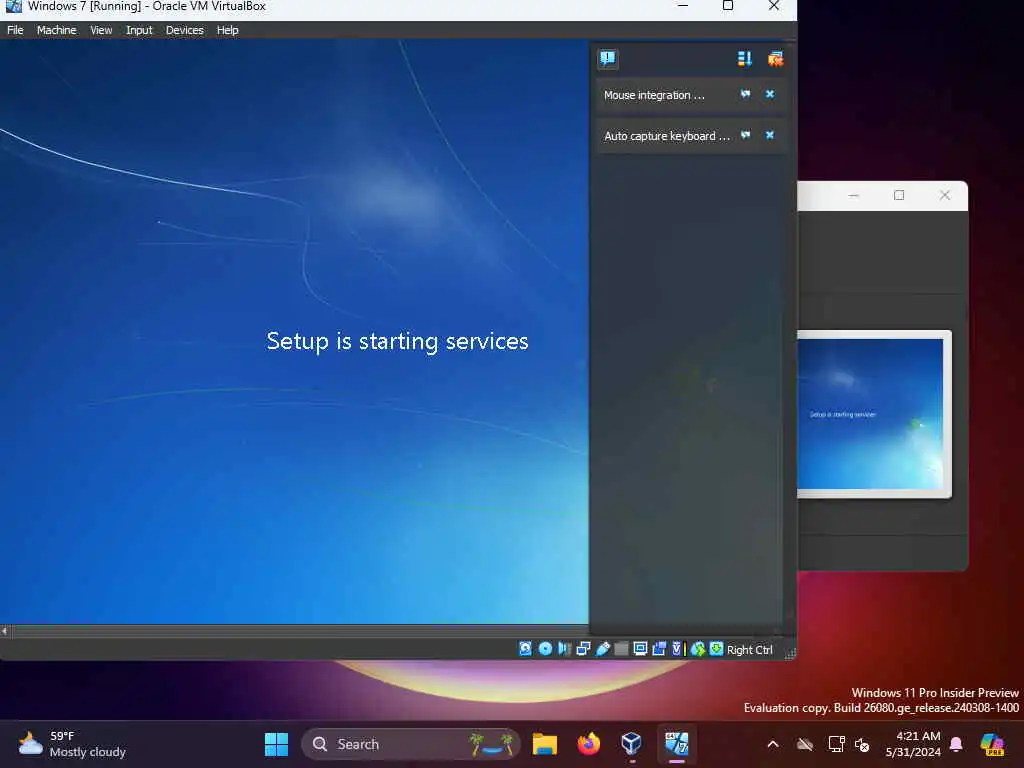Toggle the notification center panel icon
The width and height of the screenshot is (1024, 768).
(607, 59)
